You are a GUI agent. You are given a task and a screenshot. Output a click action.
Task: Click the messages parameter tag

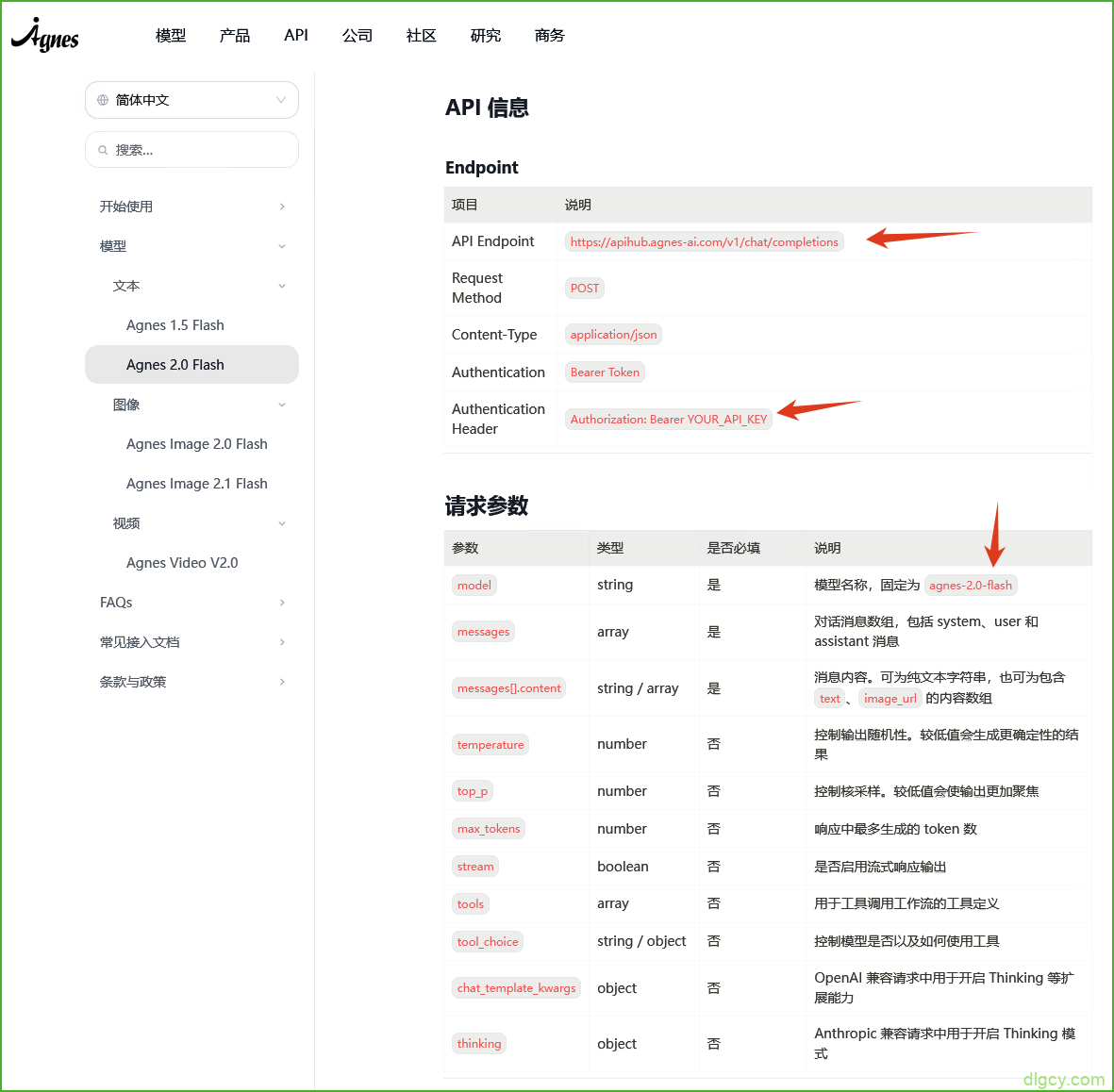[x=483, y=632]
